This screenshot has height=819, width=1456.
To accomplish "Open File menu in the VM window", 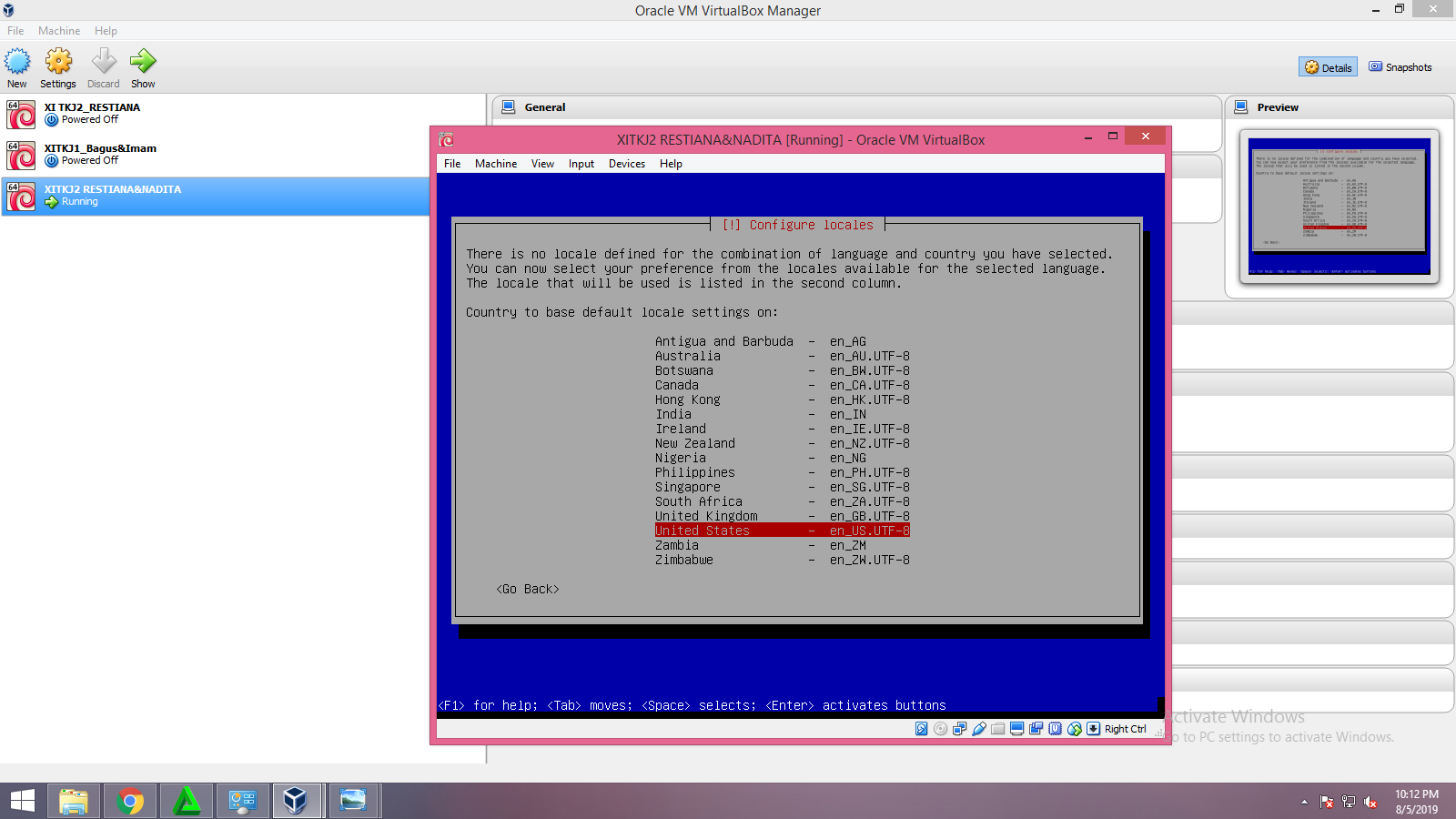I will pos(452,164).
